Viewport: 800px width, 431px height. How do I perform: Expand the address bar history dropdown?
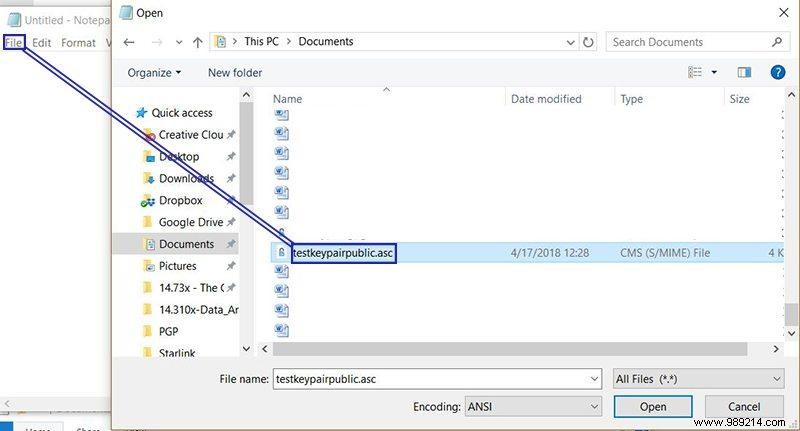pyautogui.click(x=570, y=42)
